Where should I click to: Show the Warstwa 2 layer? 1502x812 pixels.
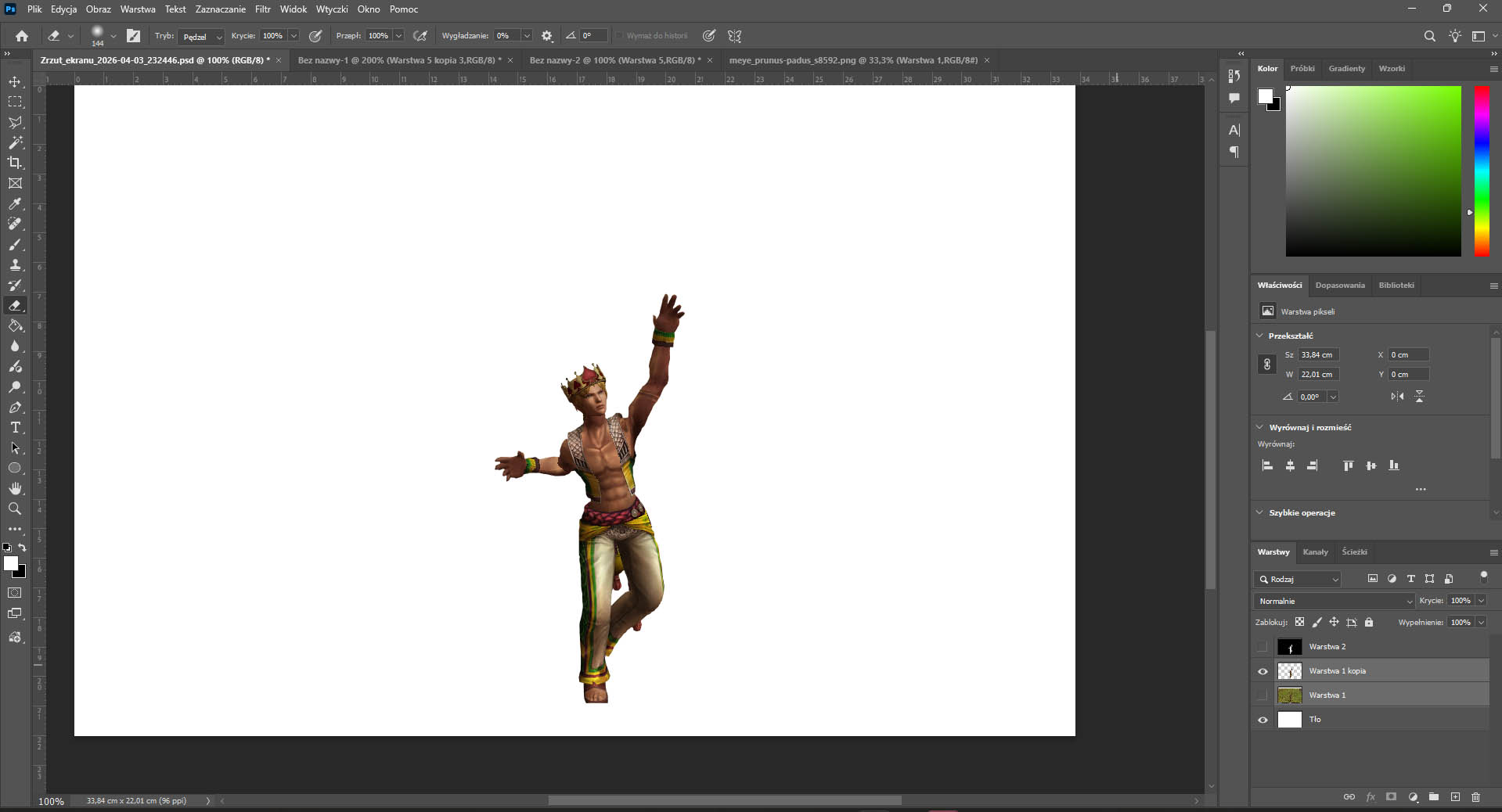[1262, 647]
